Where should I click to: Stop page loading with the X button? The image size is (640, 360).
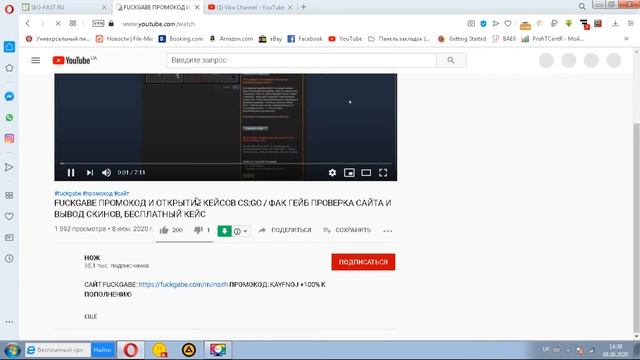coord(58,24)
